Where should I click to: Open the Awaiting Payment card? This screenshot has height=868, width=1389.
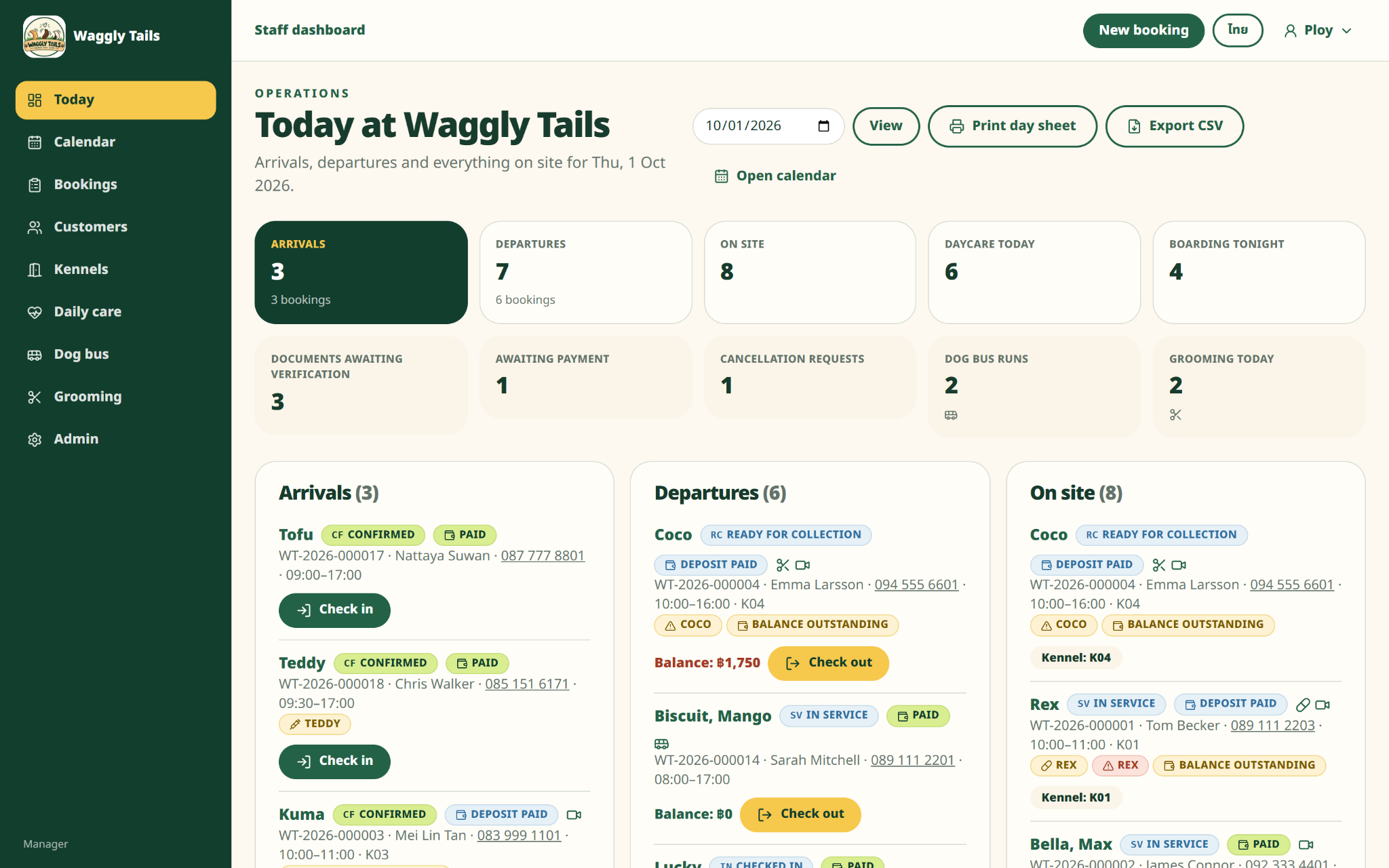(x=585, y=377)
